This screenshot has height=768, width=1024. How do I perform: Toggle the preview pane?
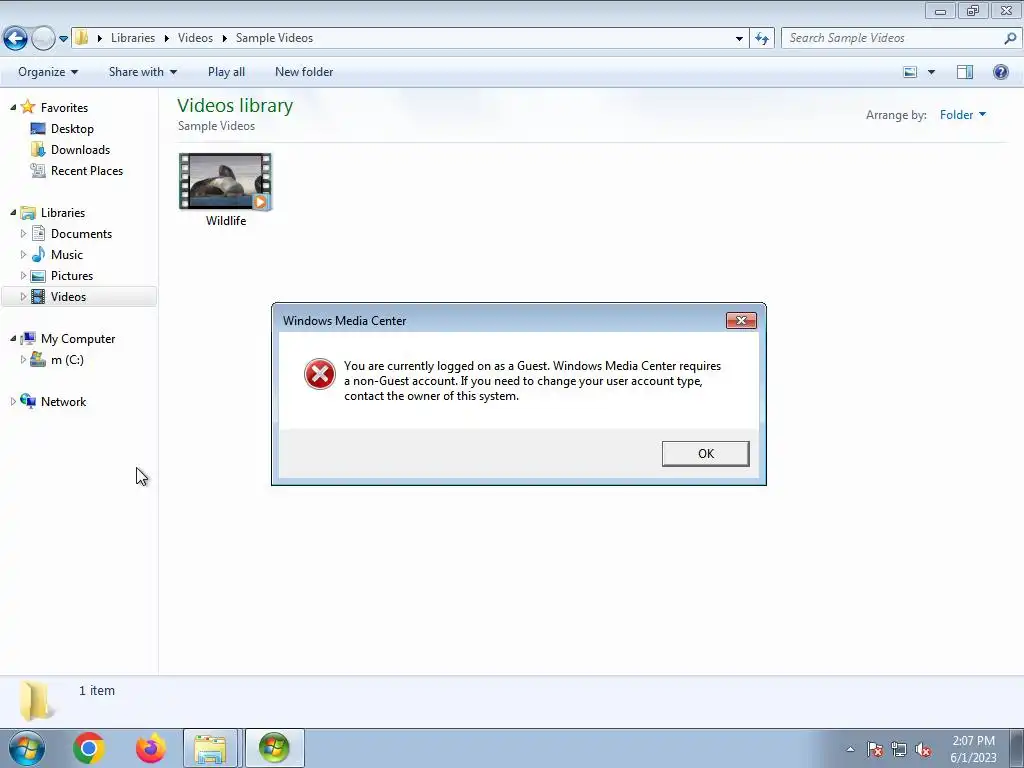coord(965,72)
